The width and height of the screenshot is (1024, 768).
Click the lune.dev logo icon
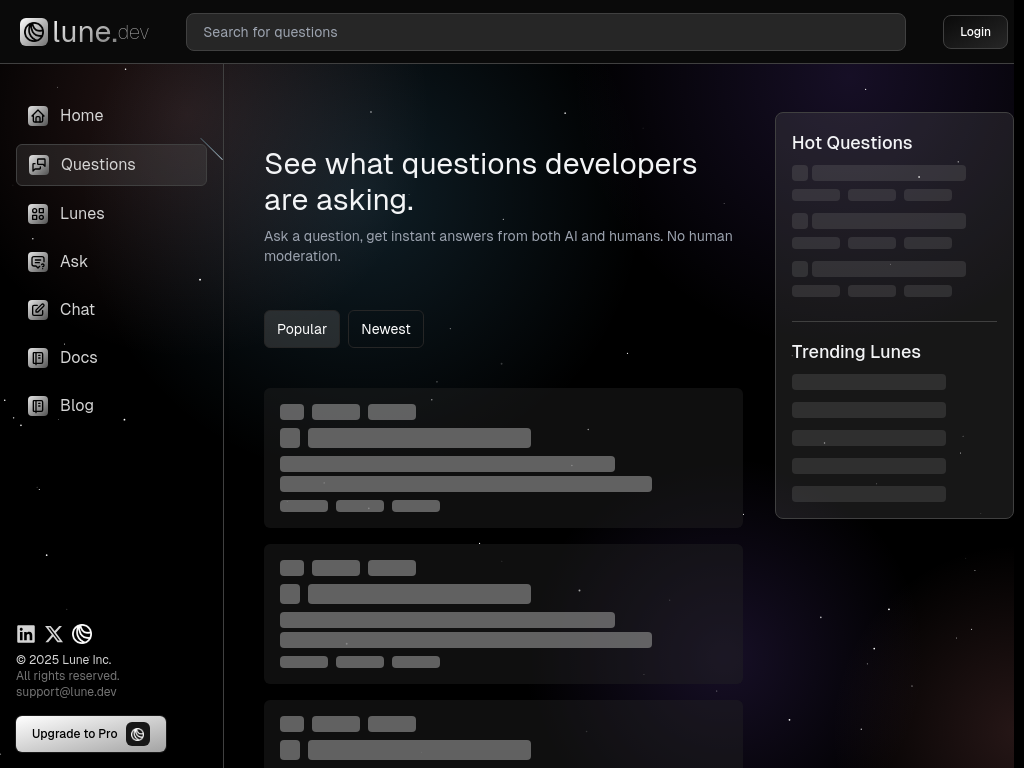(34, 32)
